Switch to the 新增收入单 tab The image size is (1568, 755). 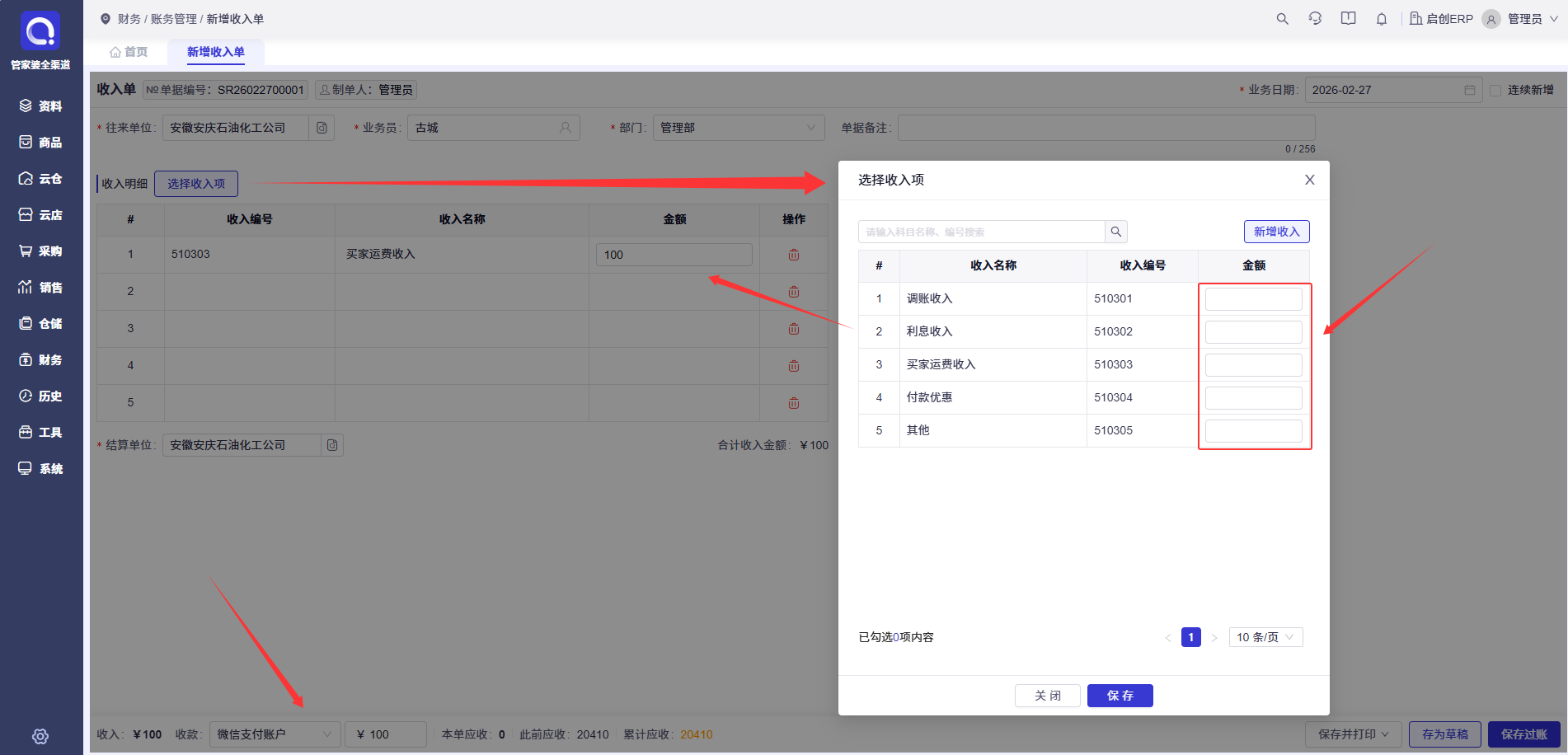click(x=216, y=52)
